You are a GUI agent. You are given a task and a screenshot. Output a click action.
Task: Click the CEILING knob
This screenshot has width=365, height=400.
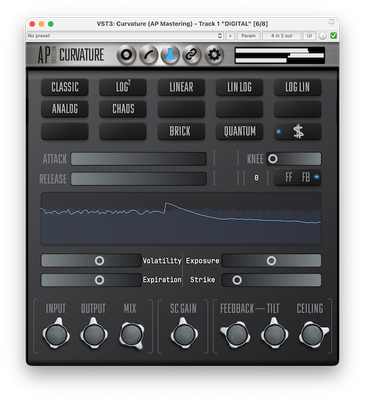coord(313,334)
